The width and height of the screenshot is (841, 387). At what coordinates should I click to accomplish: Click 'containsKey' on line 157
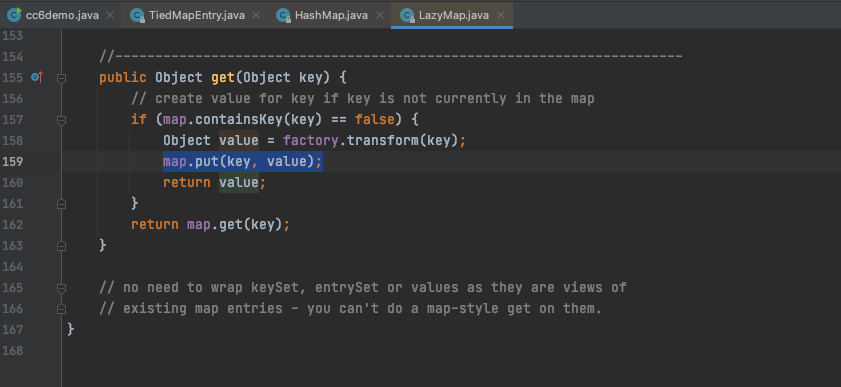tap(239, 120)
